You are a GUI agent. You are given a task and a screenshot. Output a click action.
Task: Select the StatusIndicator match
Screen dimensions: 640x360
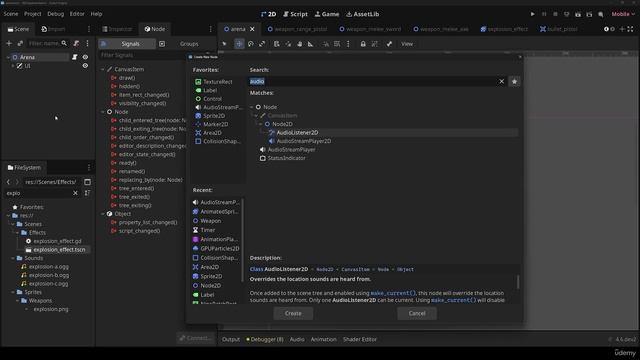tap(286, 158)
